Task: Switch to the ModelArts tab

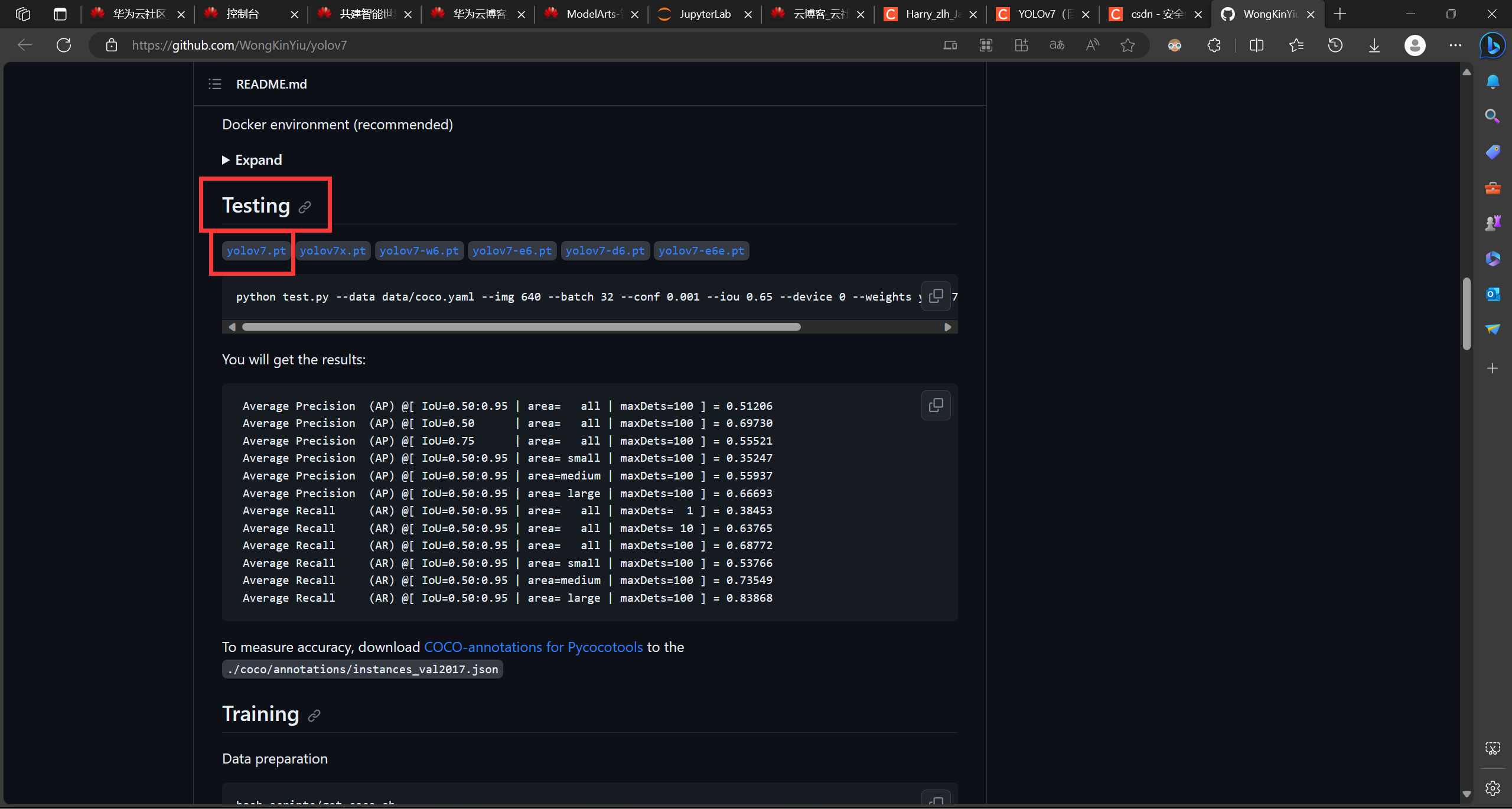Action: (x=591, y=14)
